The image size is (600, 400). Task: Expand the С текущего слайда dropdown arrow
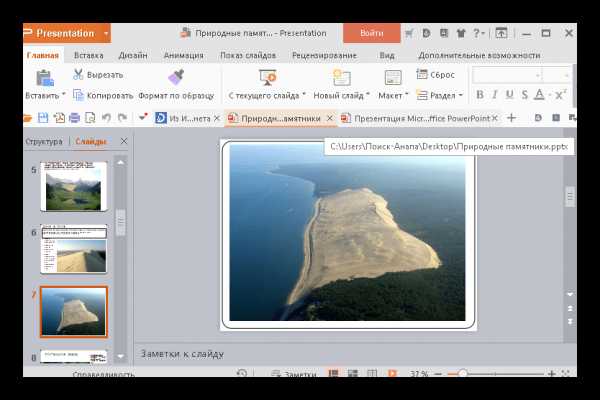tap(304, 95)
